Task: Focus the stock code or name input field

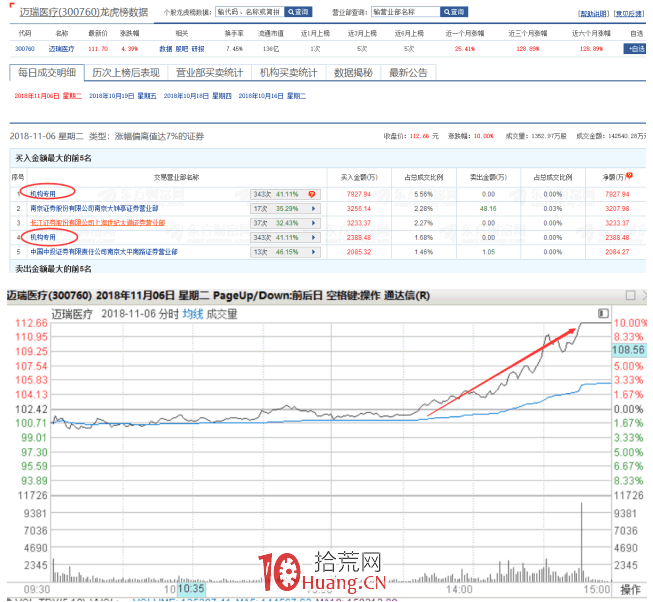Action: click(250, 12)
